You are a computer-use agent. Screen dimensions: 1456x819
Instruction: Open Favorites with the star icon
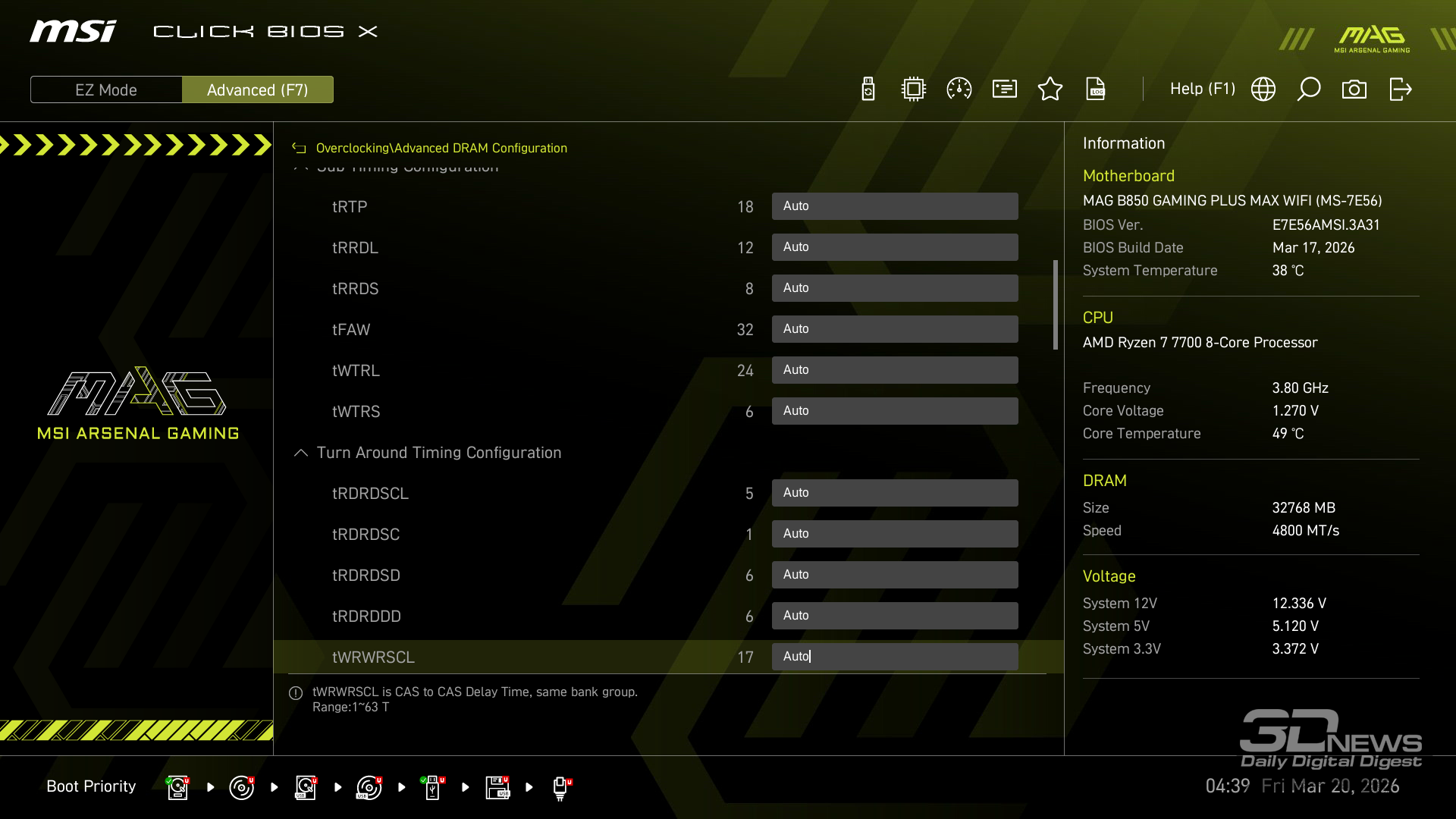pos(1050,89)
